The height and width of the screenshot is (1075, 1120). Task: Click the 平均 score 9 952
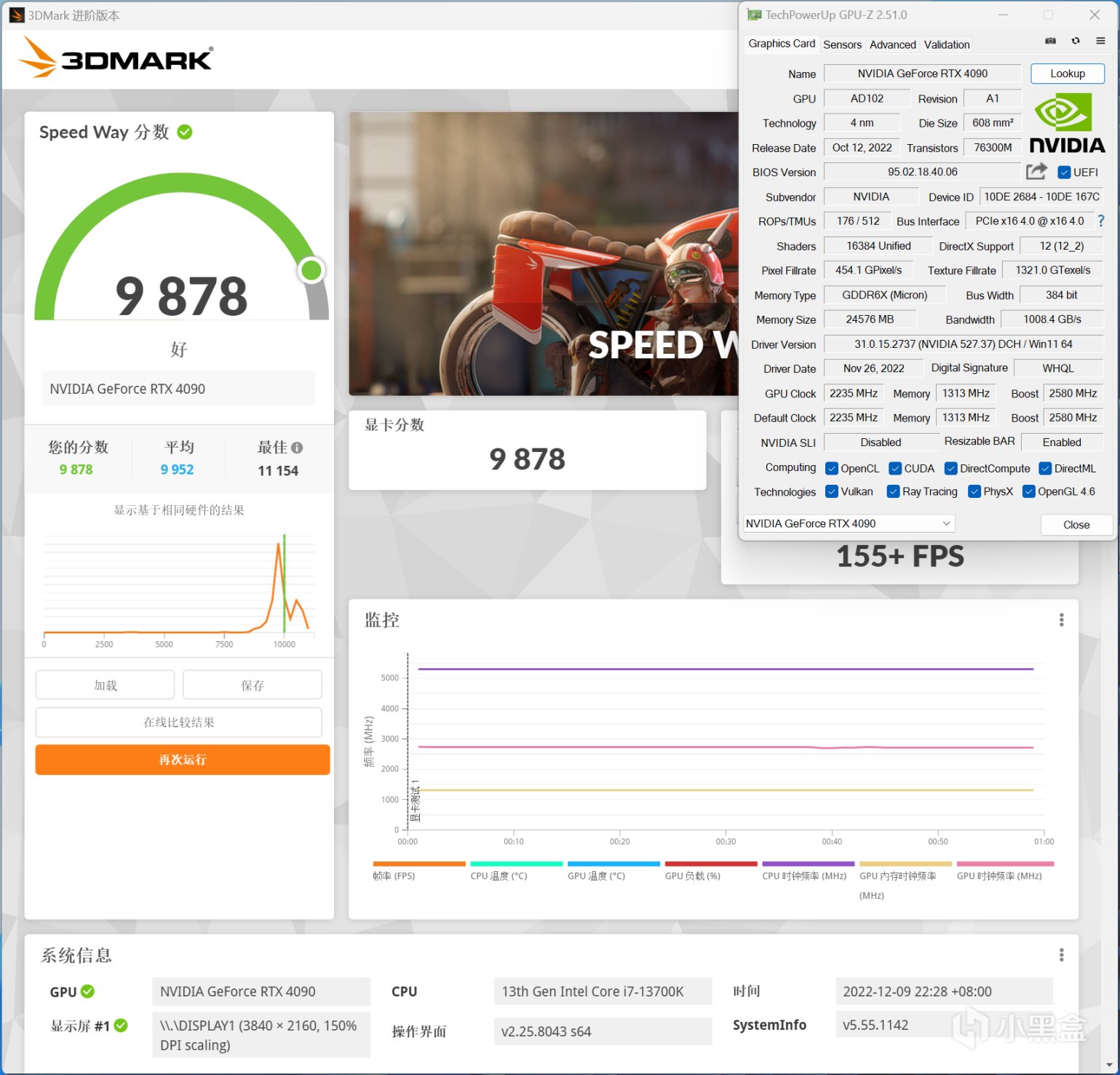(178, 469)
